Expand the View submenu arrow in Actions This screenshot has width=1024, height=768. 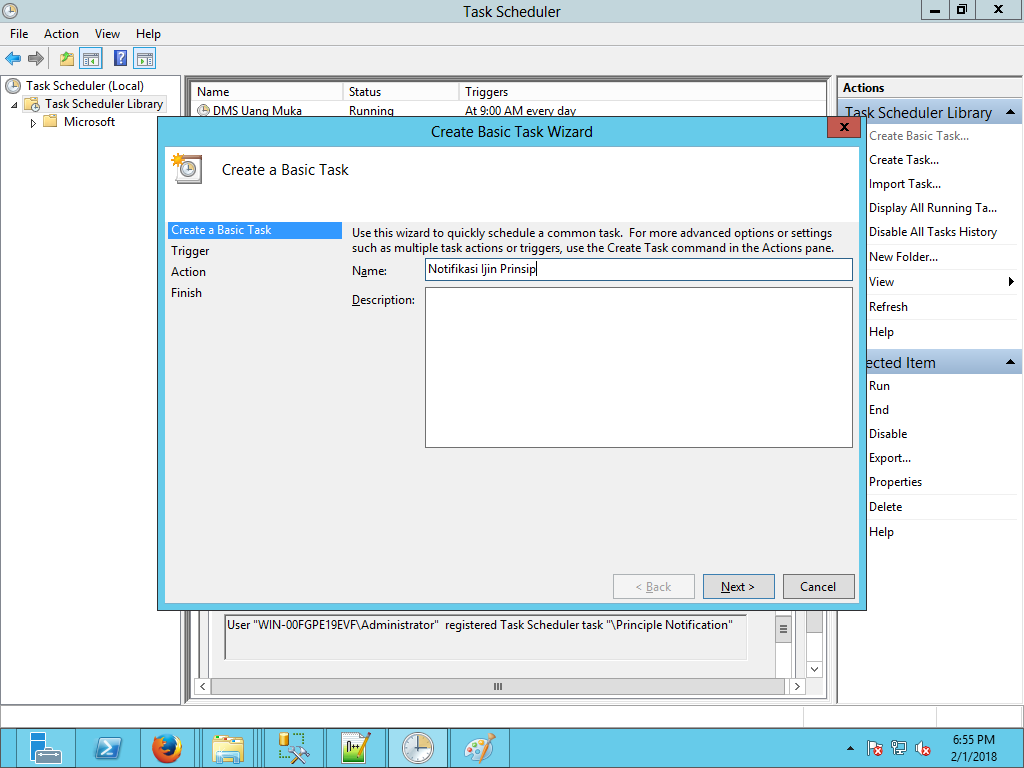click(1011, 282)
